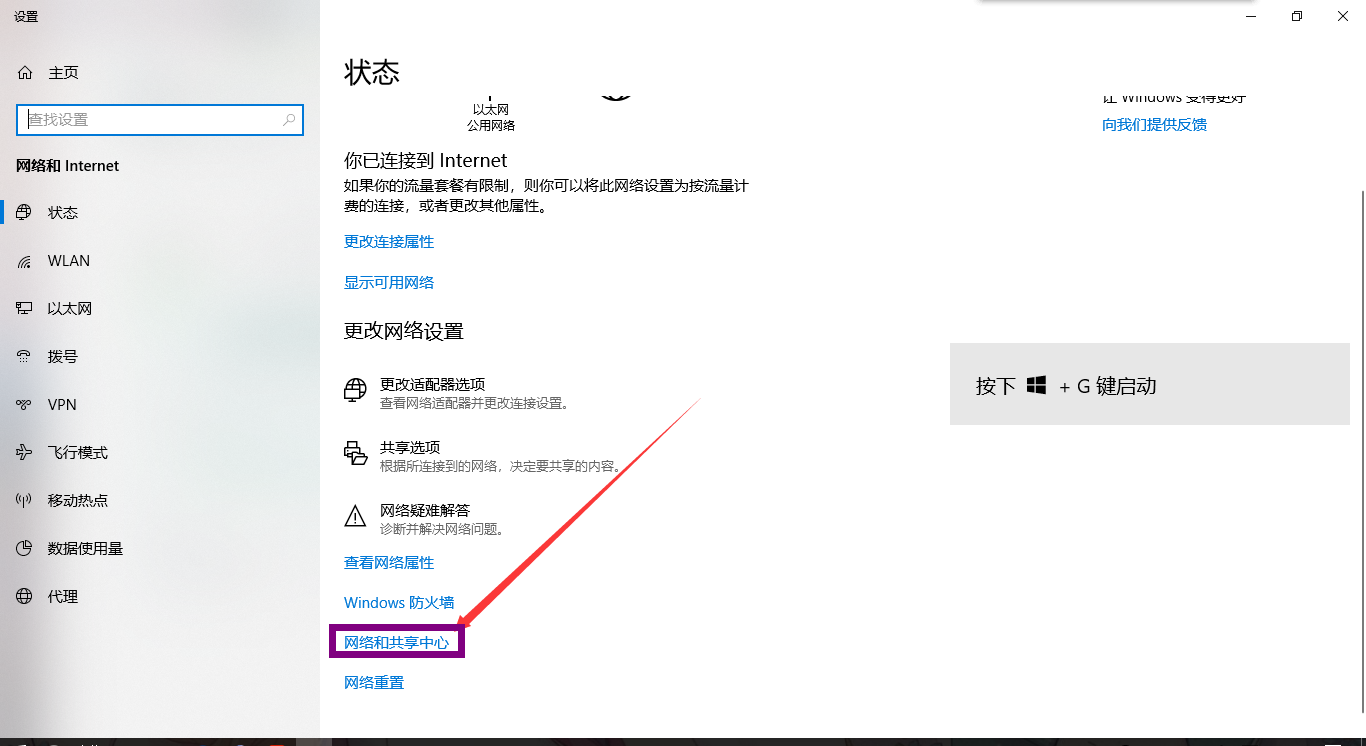Click the 显示可用网络 link
This screenshot has width=1366, height=746.
(389, 283)
